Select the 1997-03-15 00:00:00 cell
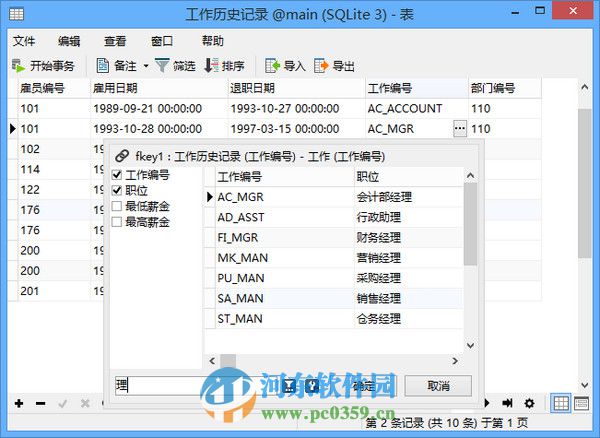Image resolution: width=600 pixels, height=438 pixels. 297,129
